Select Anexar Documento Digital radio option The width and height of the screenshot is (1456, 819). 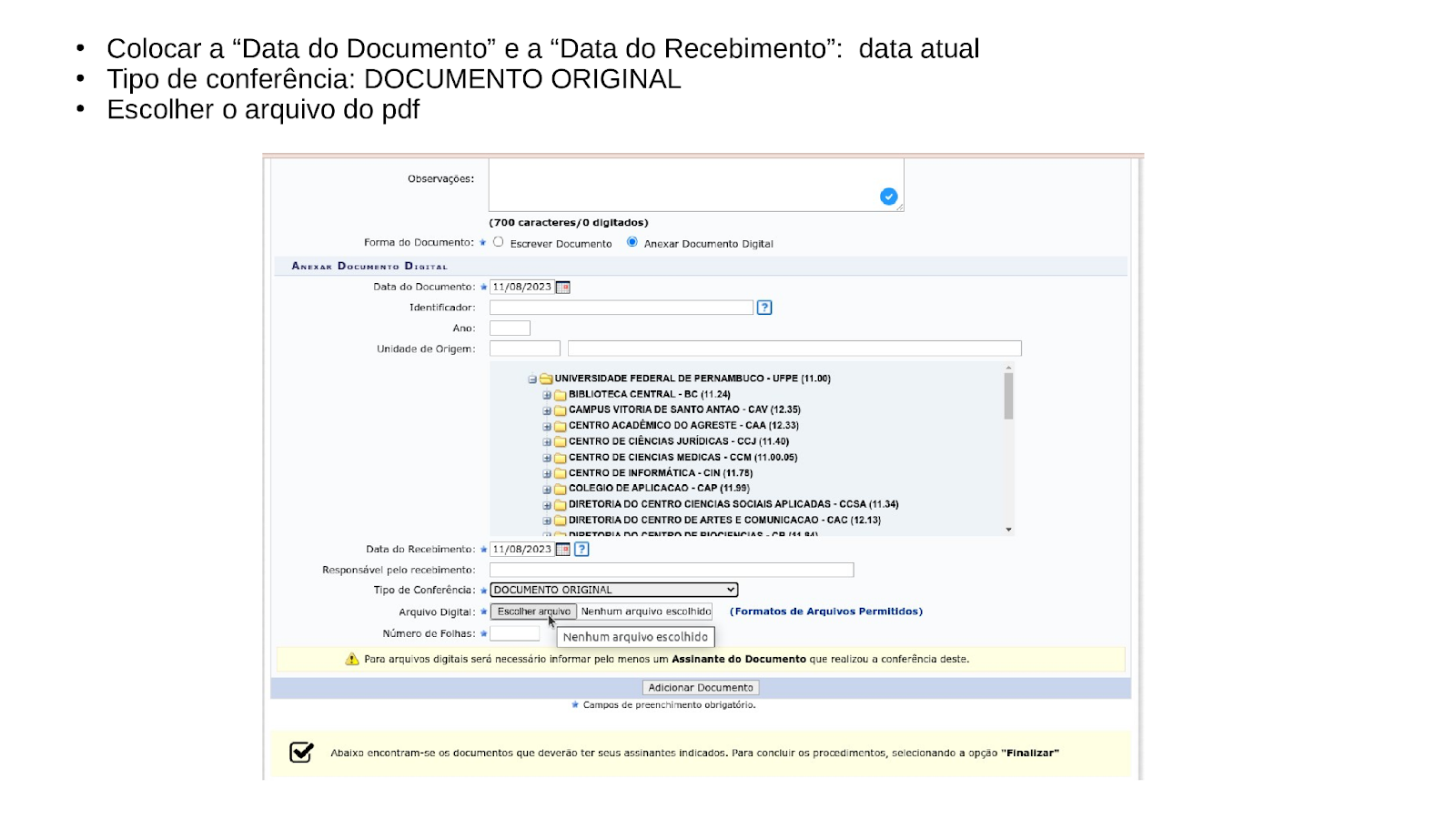pyautogui.click(x=632, y=242)
